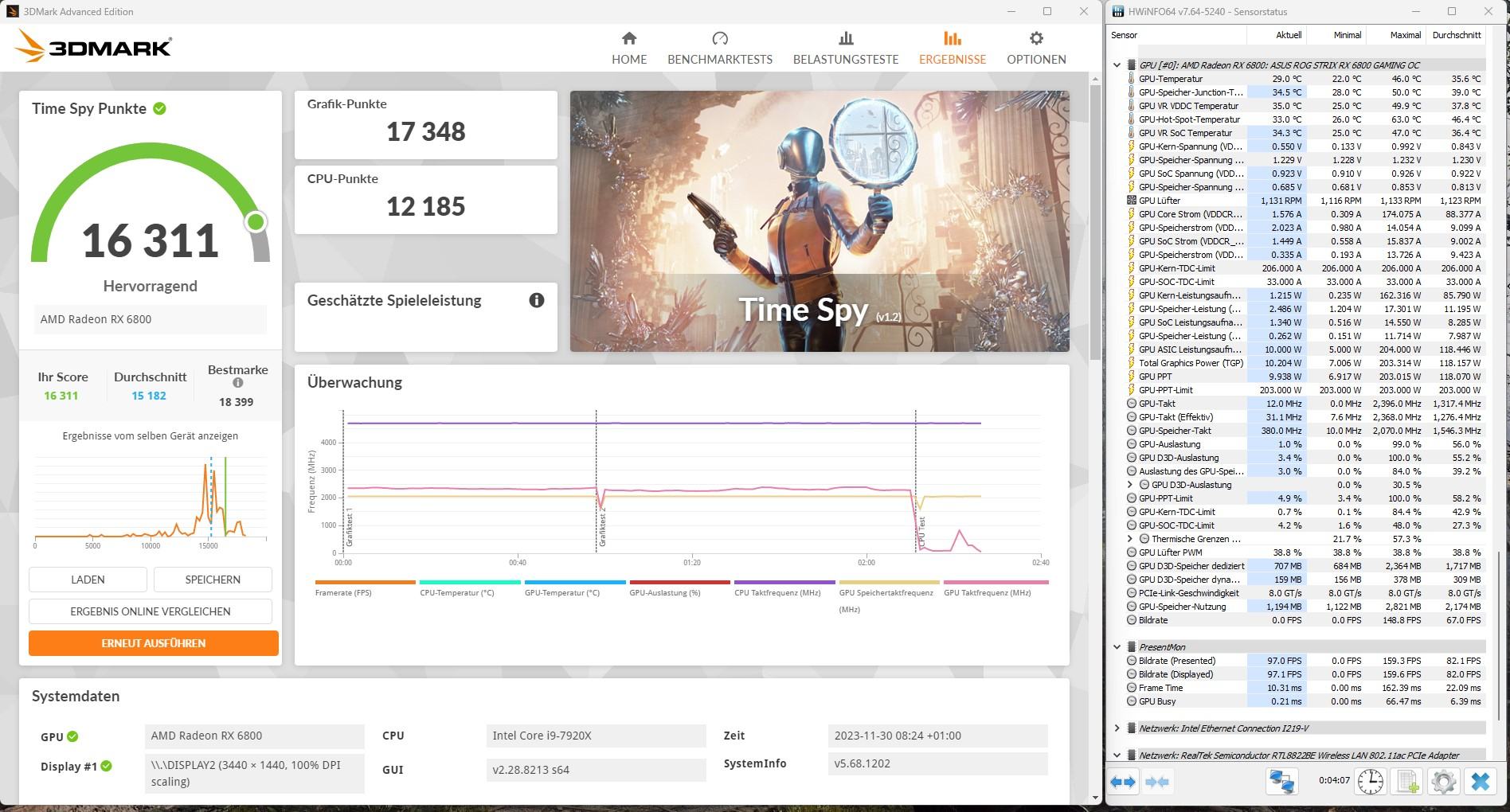Click the Maximal column header
This screenshot has width=1510, height=812.
tap(1396, 35)
